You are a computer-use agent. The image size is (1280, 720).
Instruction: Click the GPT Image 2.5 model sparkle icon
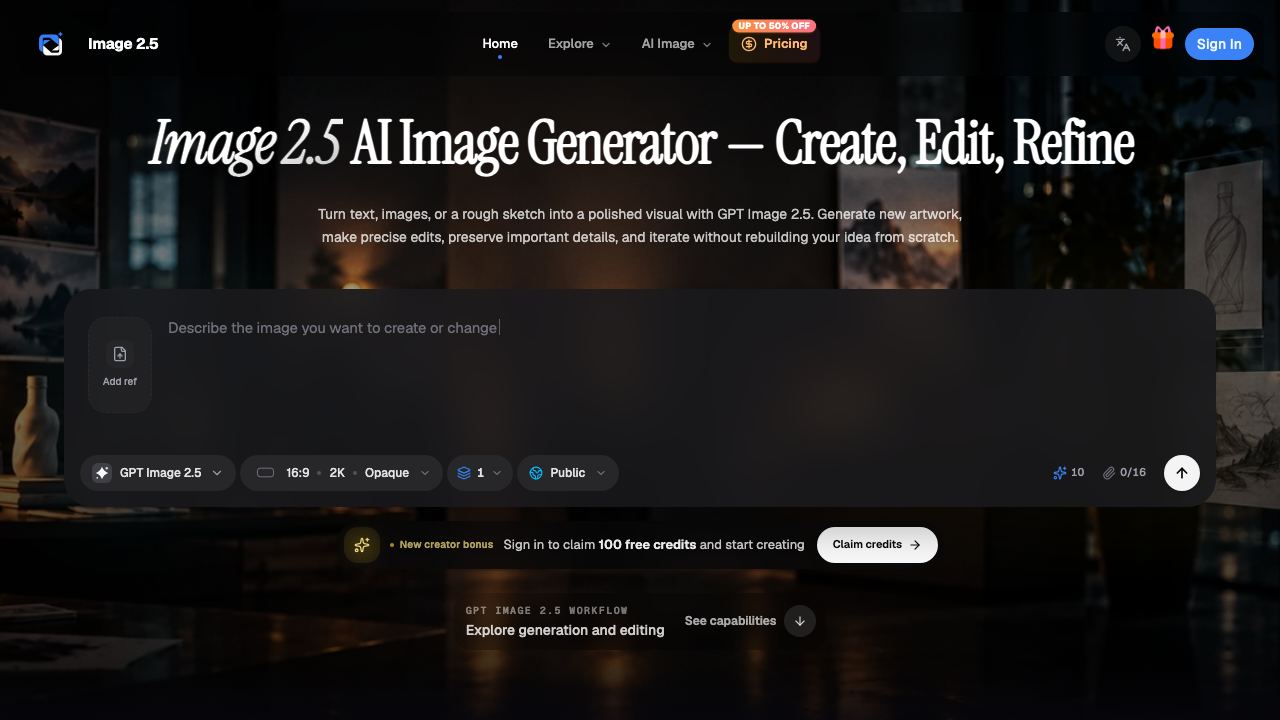(x=102, y=473)
